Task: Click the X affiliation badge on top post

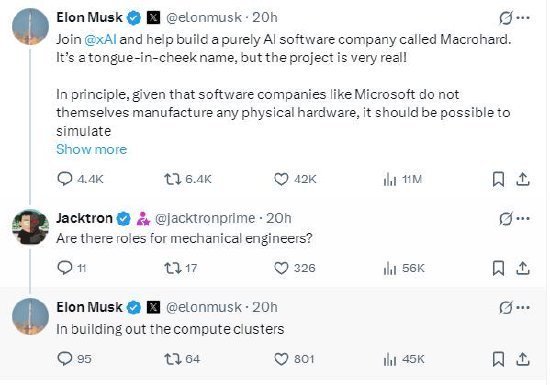Action: point(153,18)
